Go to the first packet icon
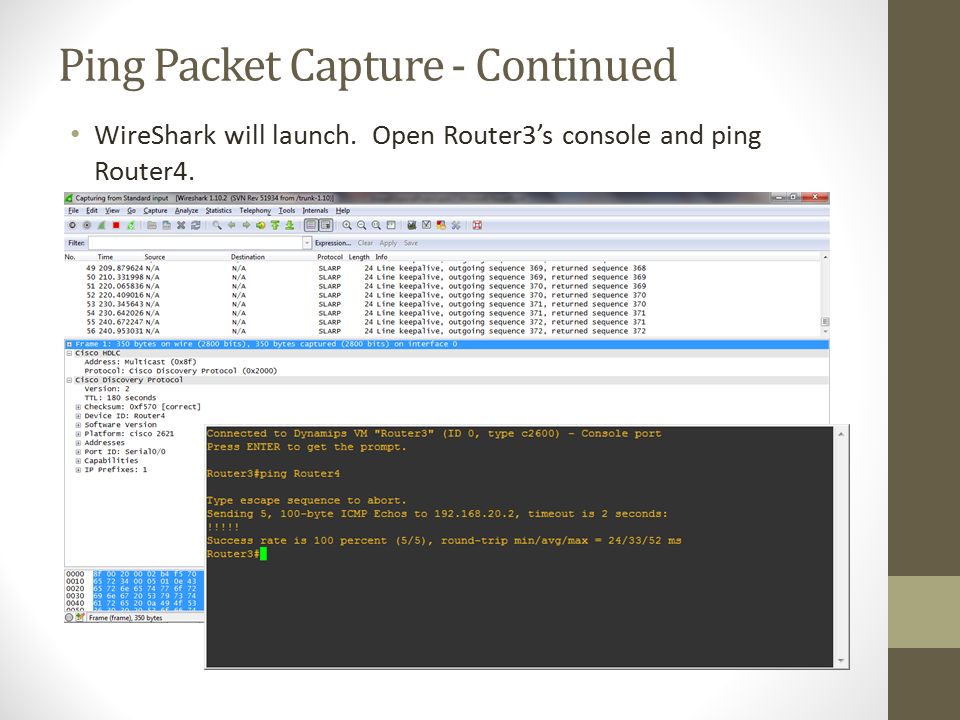 coord(275,225)
